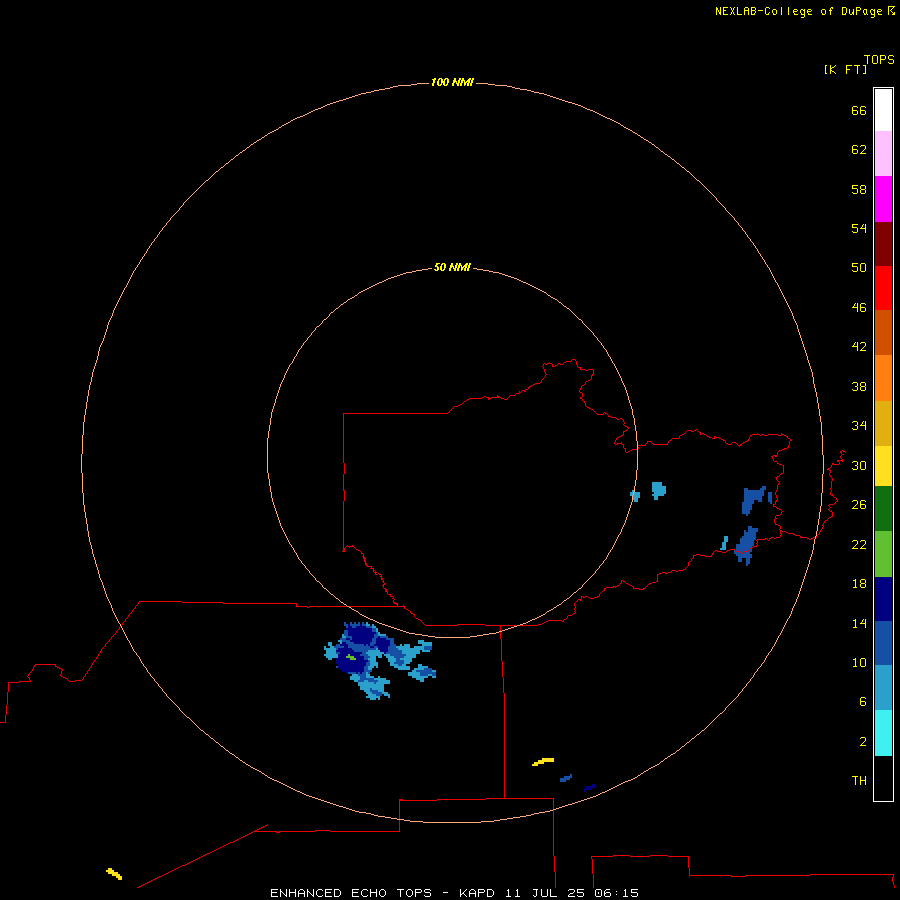Click the yellow swatch between 30 and 34

click(x=883, y=466)
